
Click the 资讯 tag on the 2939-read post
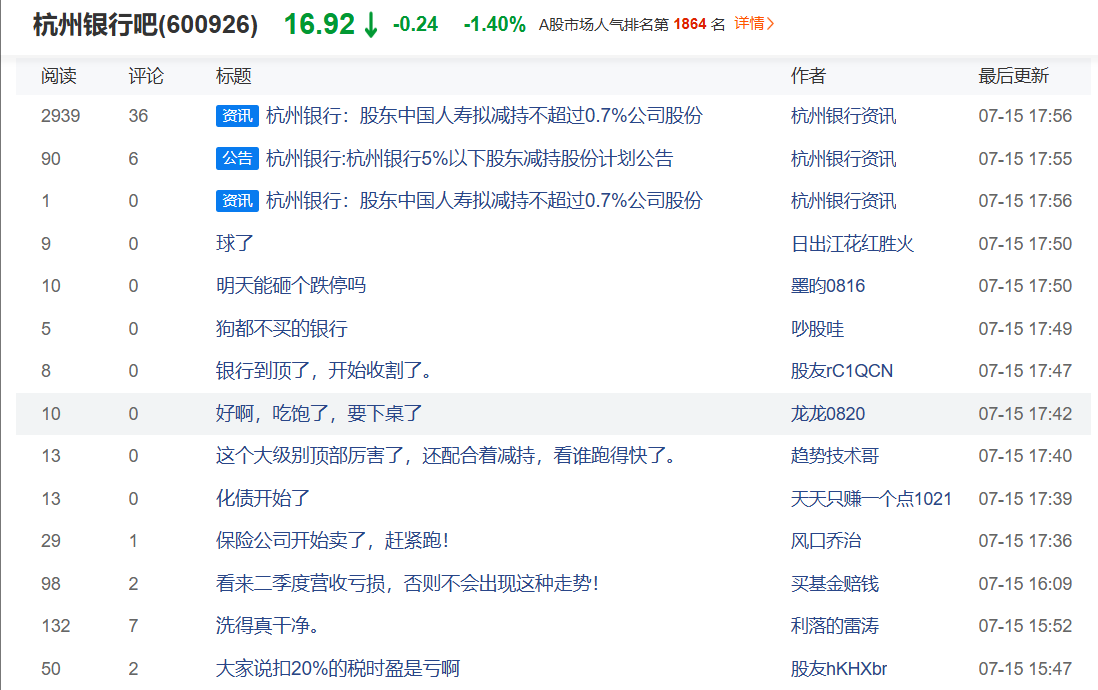[237, 116]
